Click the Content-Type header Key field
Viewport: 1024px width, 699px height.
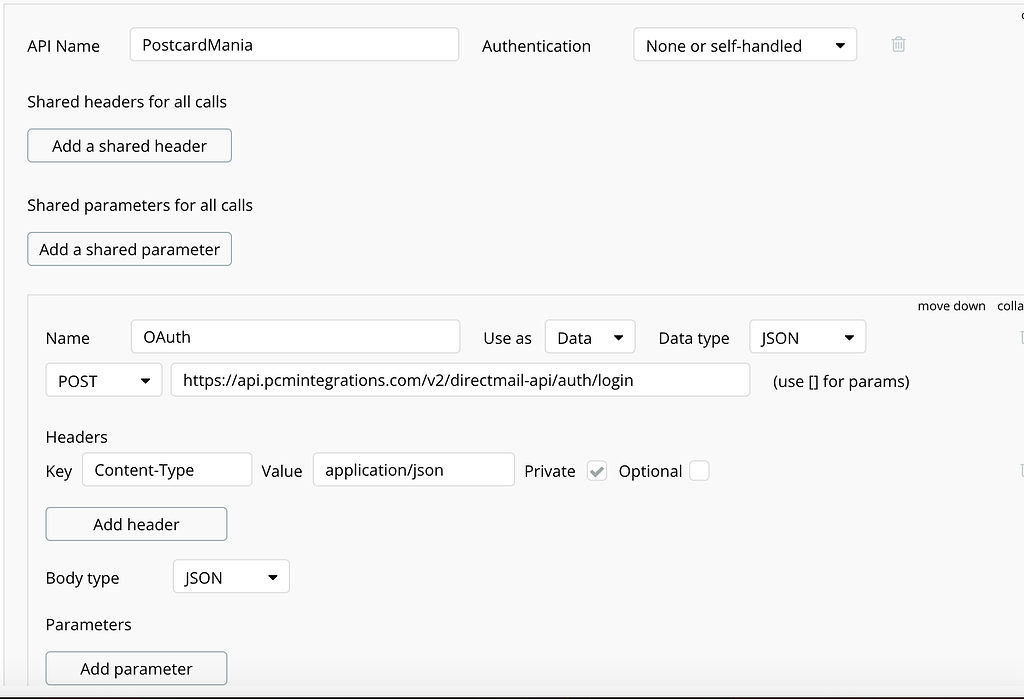[x=167, y=470]
